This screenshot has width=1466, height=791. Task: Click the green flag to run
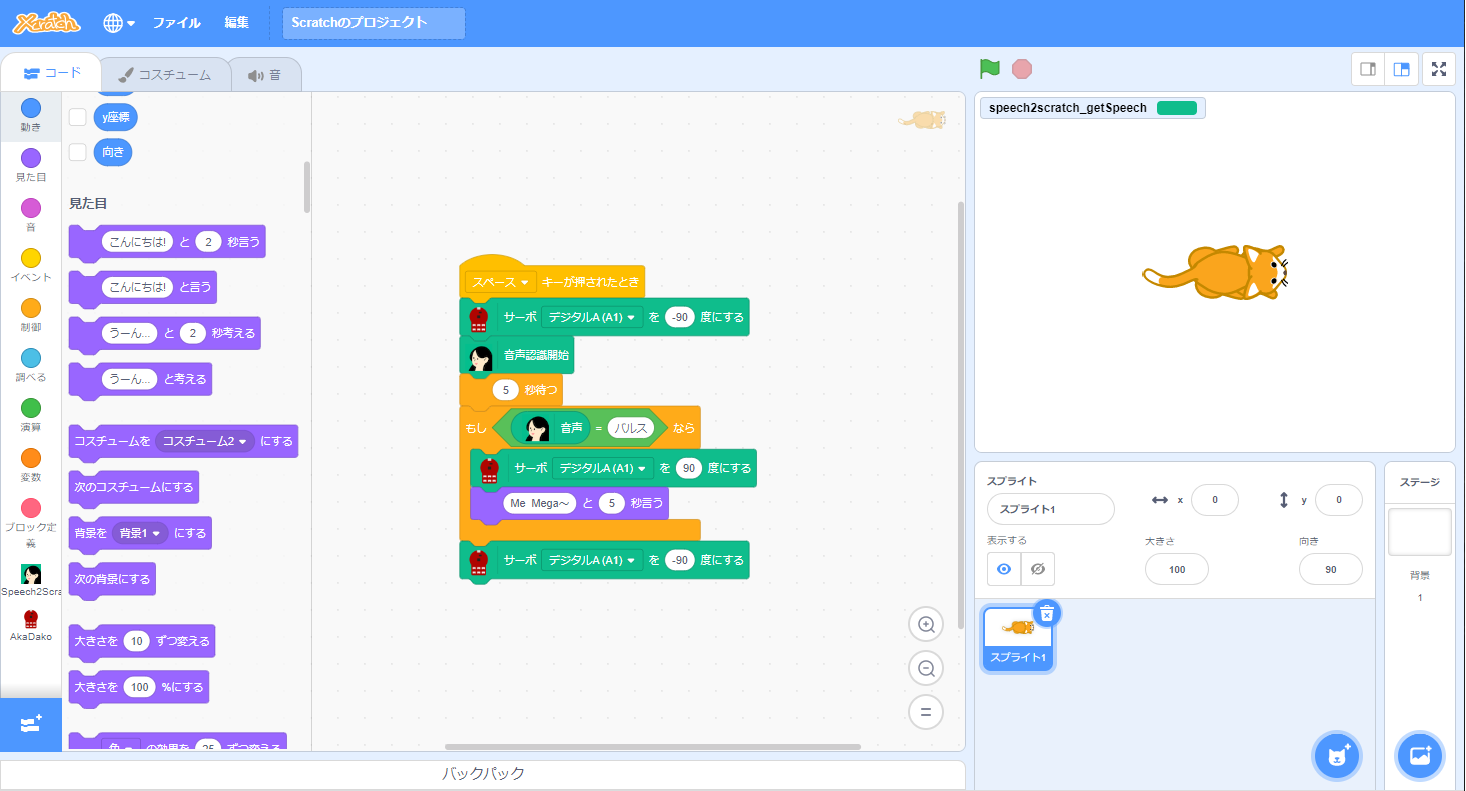click(989, 69)
